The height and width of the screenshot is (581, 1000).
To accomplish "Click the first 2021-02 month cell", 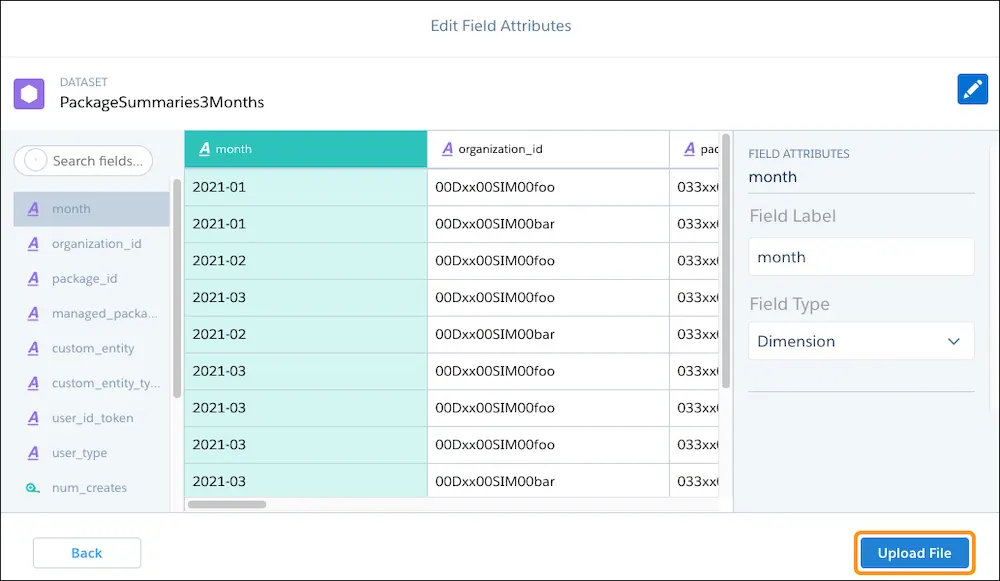I will [305, 260].
